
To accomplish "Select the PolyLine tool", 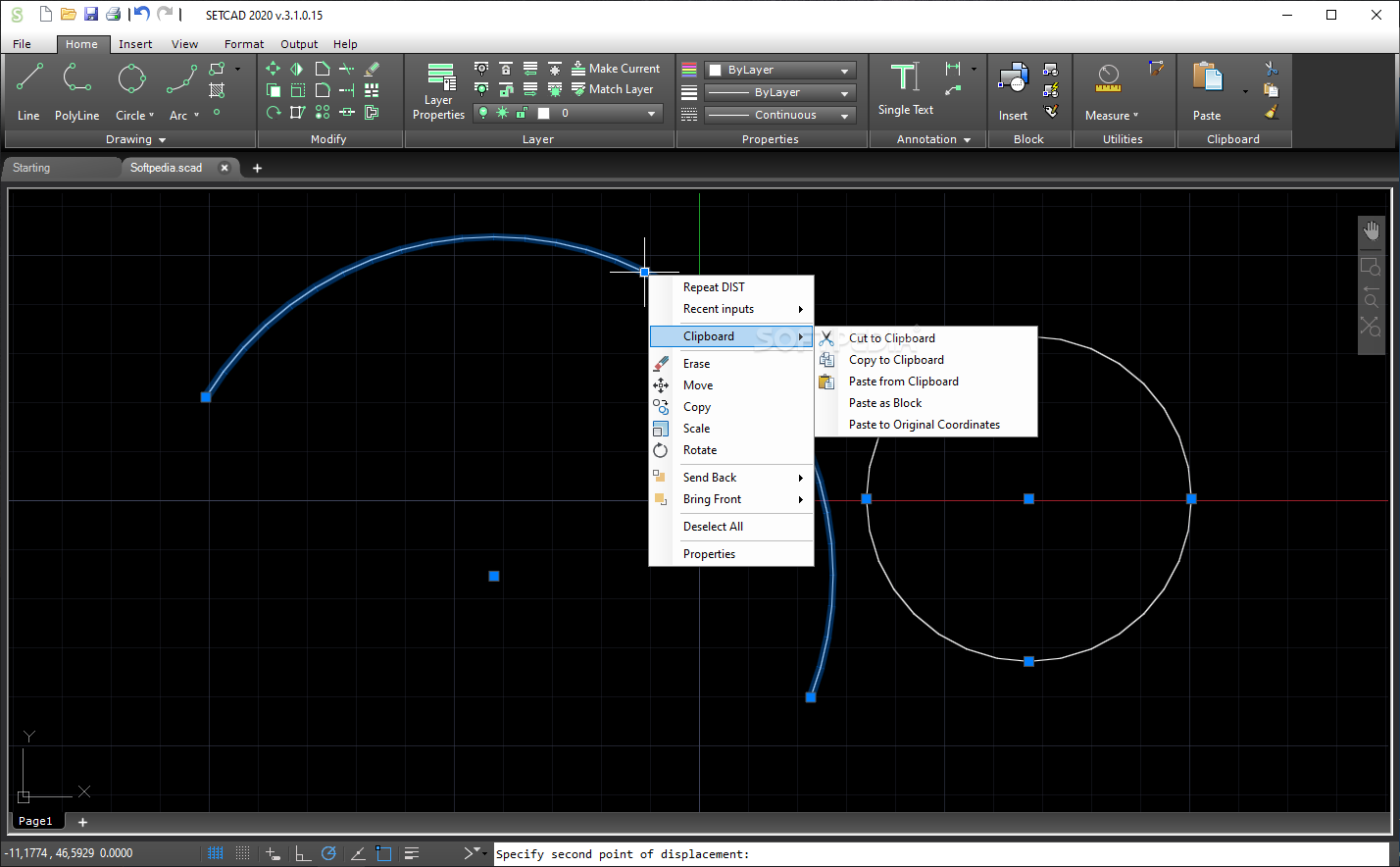I will point(76,91).
